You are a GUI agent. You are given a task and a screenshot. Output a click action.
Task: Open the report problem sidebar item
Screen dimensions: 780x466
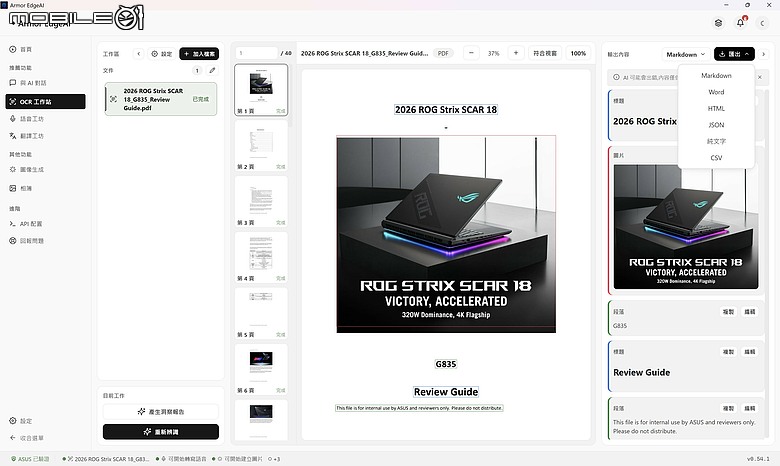(27, 241)
